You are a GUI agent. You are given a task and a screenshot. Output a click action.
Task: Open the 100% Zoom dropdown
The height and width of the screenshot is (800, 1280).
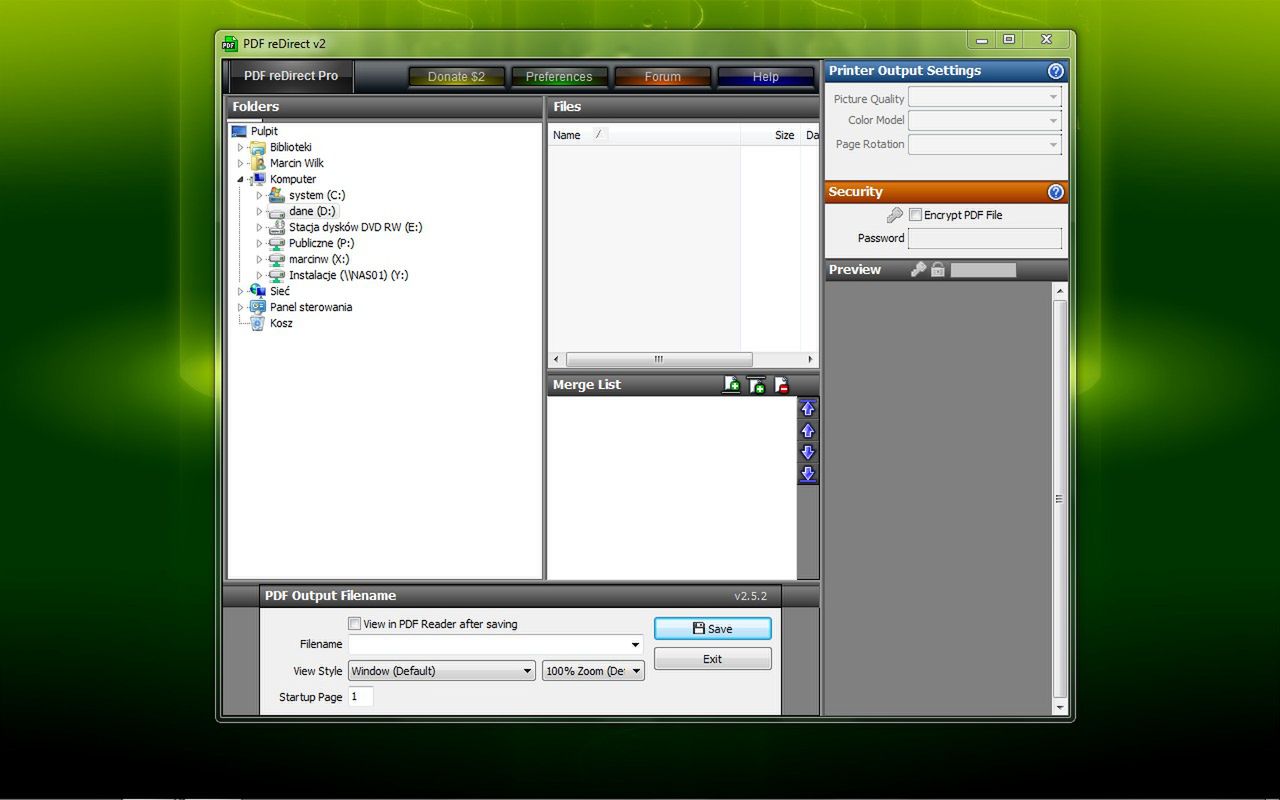[x=593, y=671]
